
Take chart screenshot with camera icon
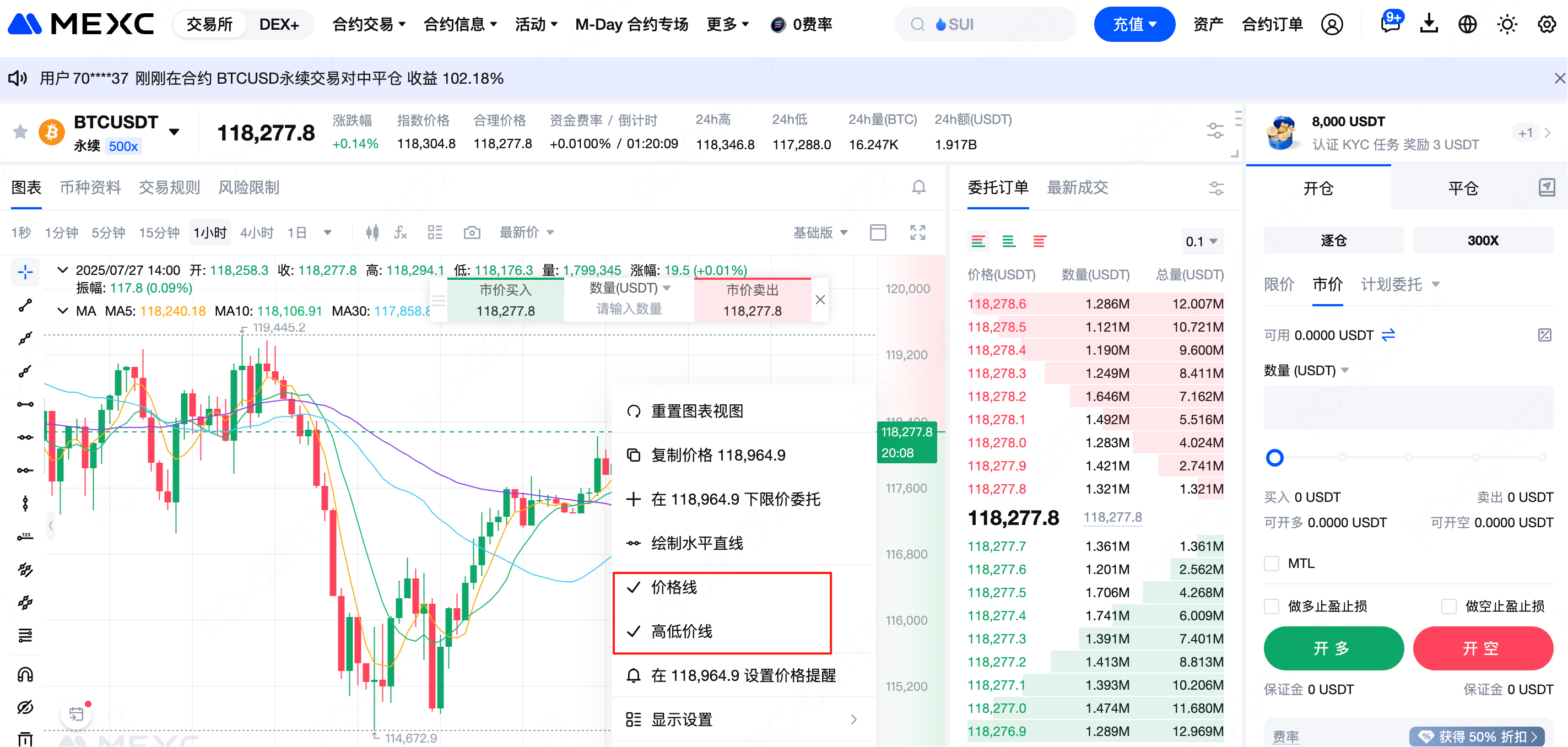click(472, 232)
